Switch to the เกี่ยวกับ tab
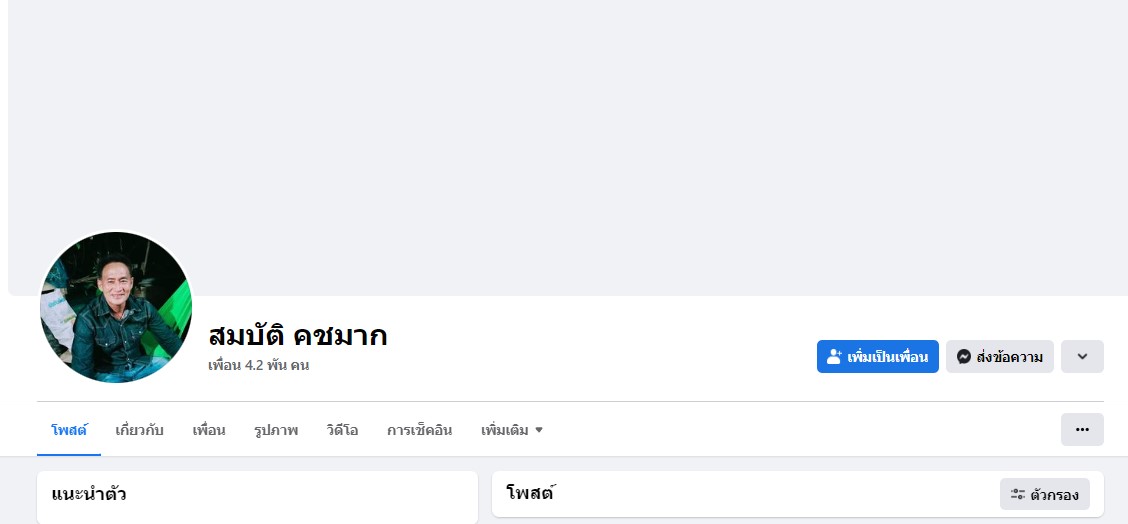The image size is (1128, 524). point(139,430)
